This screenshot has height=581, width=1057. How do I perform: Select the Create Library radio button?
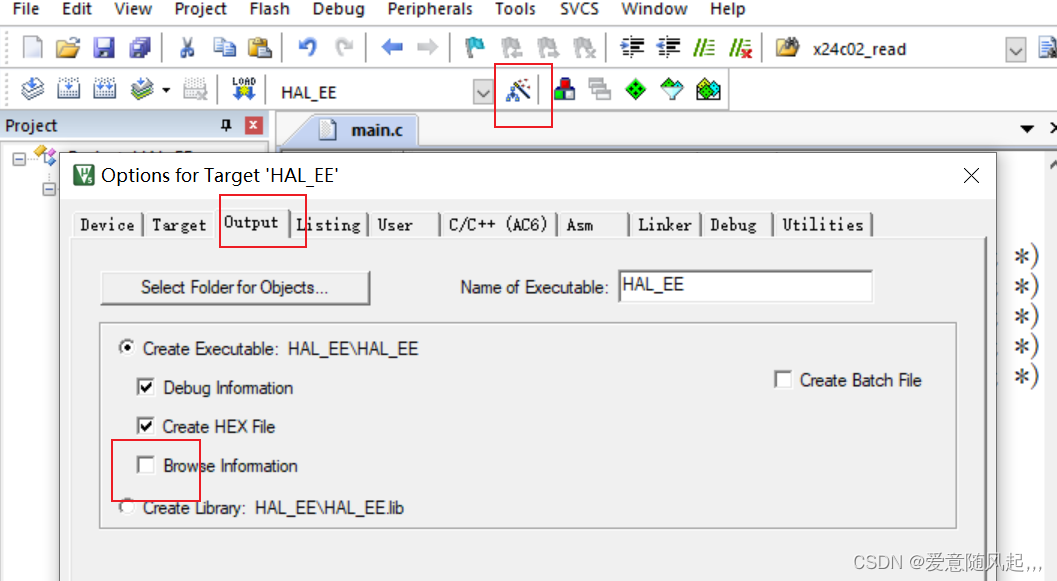click(127, 506)
